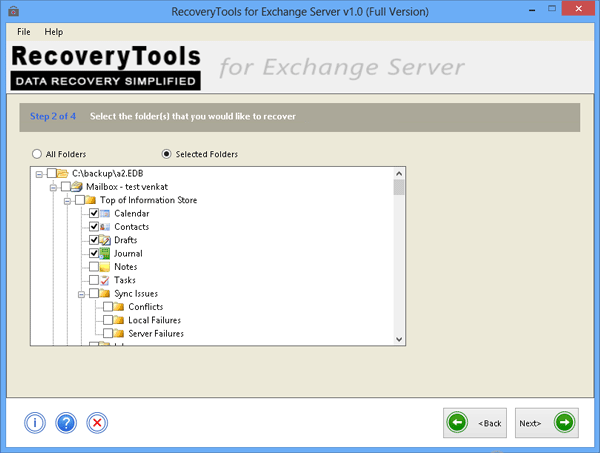600x453 pixels.
Task: Click the folder tree scroll up arrow
Action: 399,173
